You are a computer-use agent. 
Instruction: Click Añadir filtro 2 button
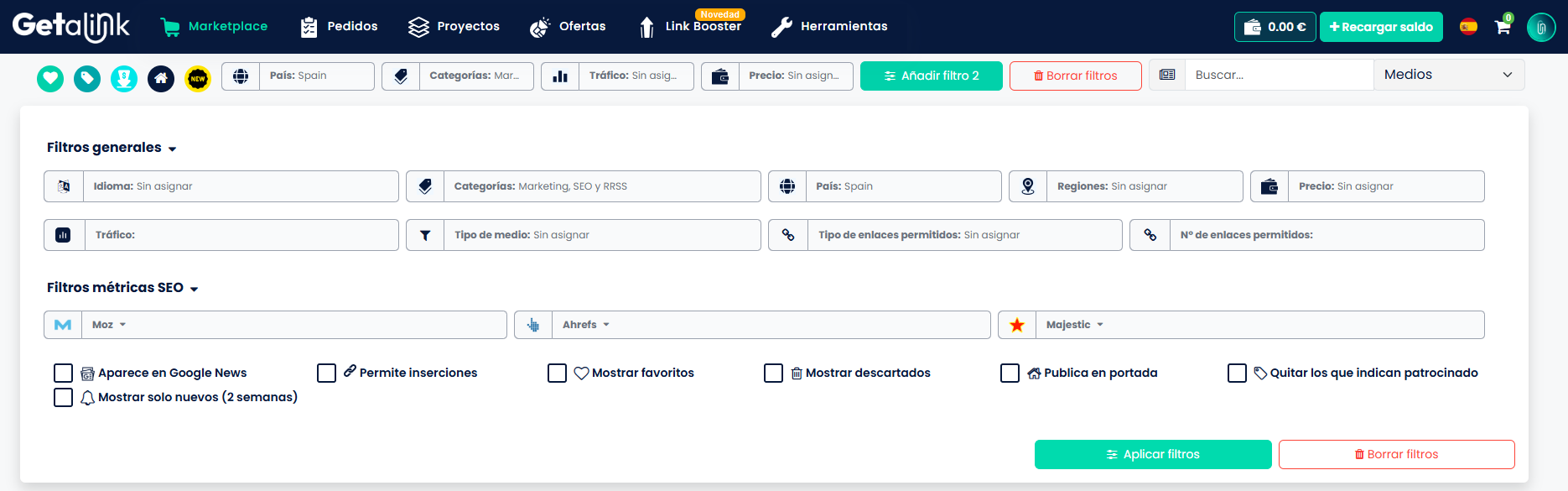[932, 76]
